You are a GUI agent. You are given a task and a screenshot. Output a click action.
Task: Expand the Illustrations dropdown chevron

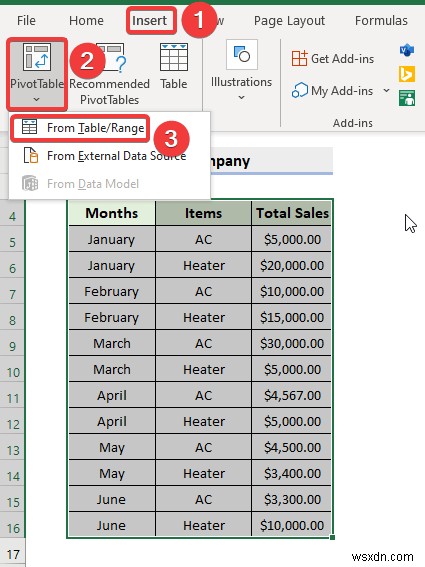tap(241, 97)
